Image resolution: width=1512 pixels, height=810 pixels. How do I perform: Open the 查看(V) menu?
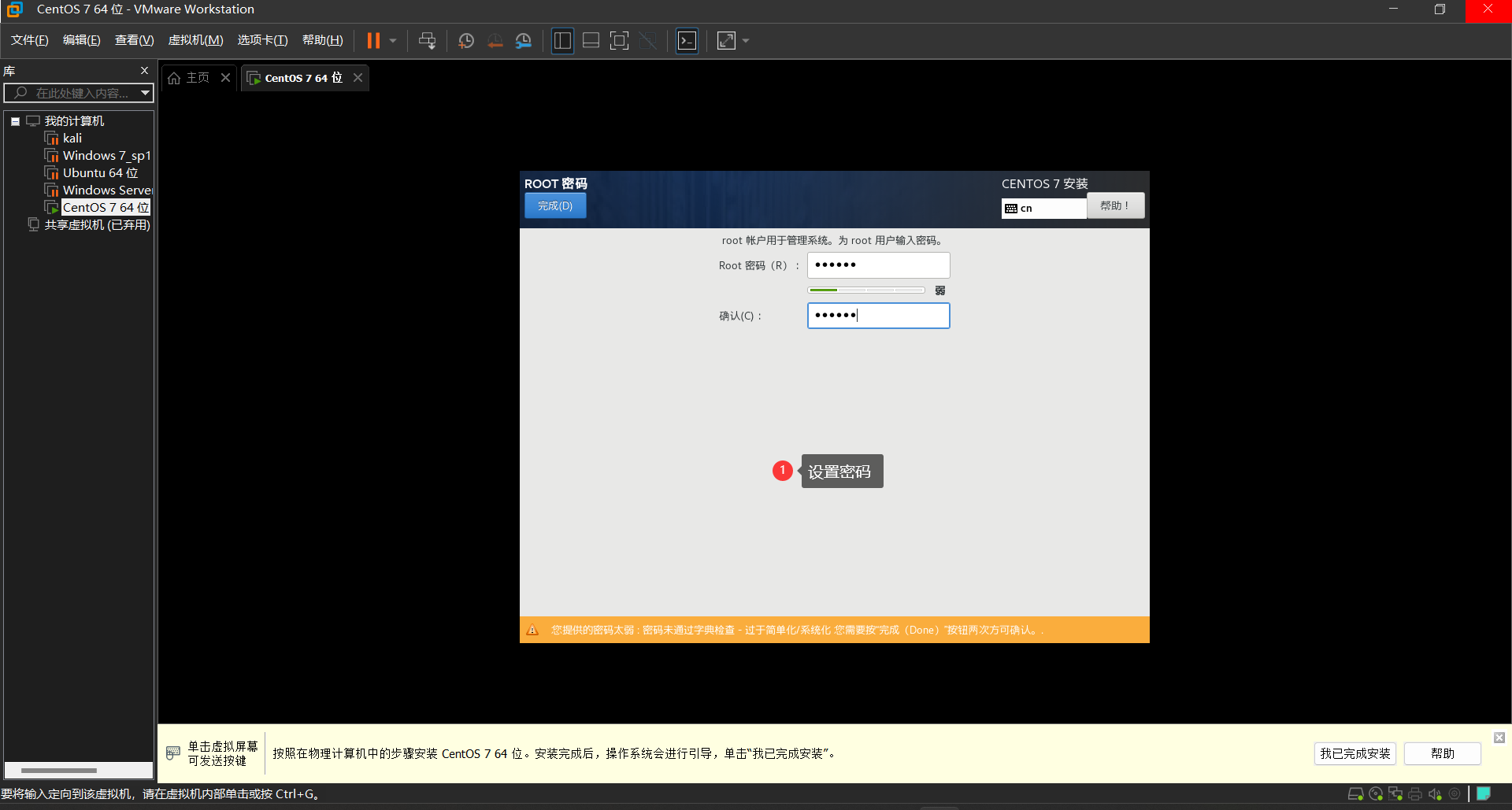pyautogui.click(x=135, y=40)
